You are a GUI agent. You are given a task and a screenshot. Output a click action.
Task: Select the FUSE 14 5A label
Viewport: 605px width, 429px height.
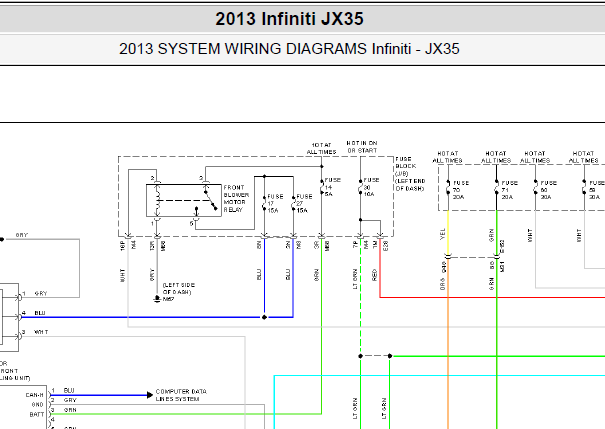332,187
